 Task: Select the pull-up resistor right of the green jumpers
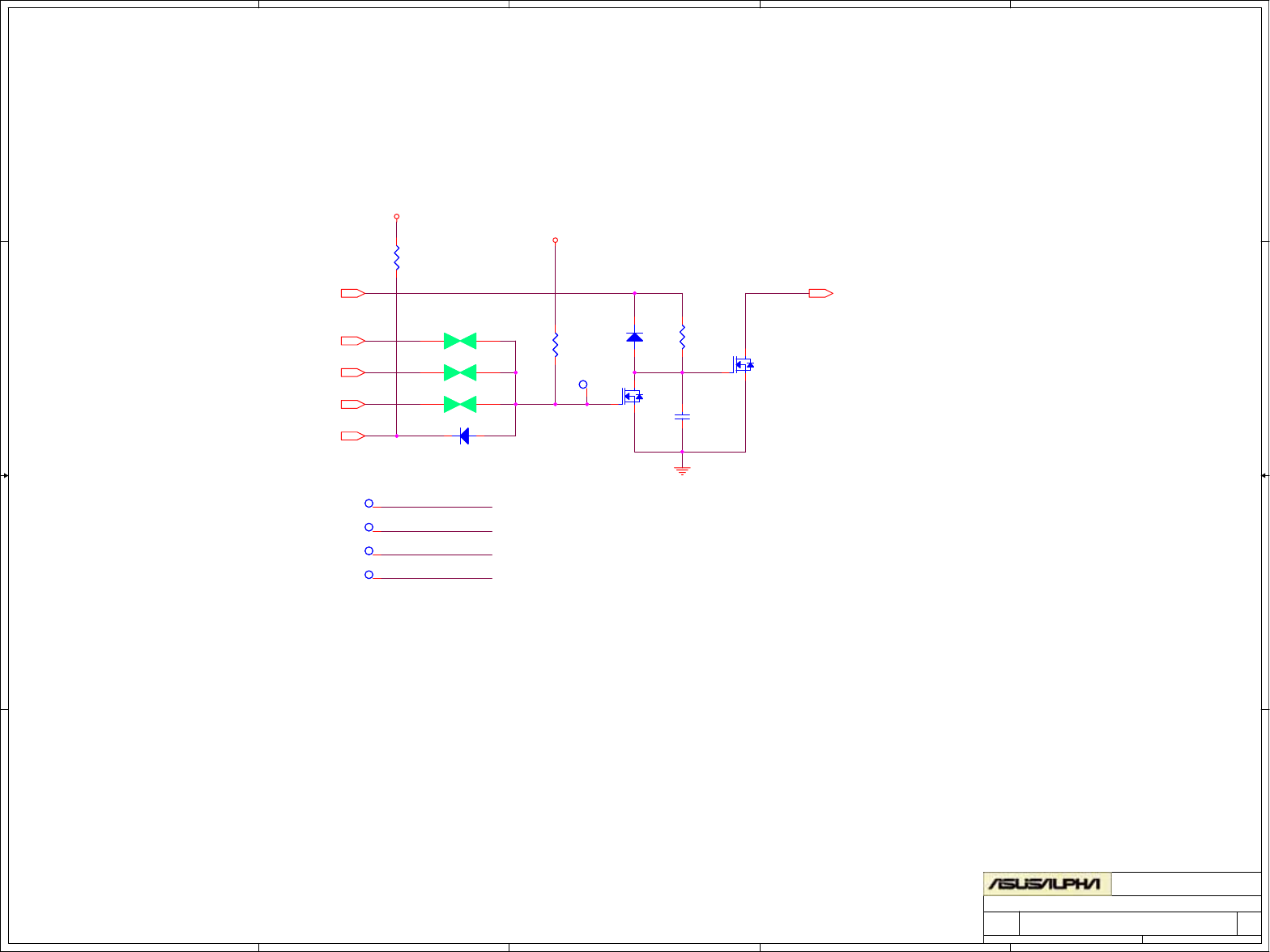tap(556, 345)
